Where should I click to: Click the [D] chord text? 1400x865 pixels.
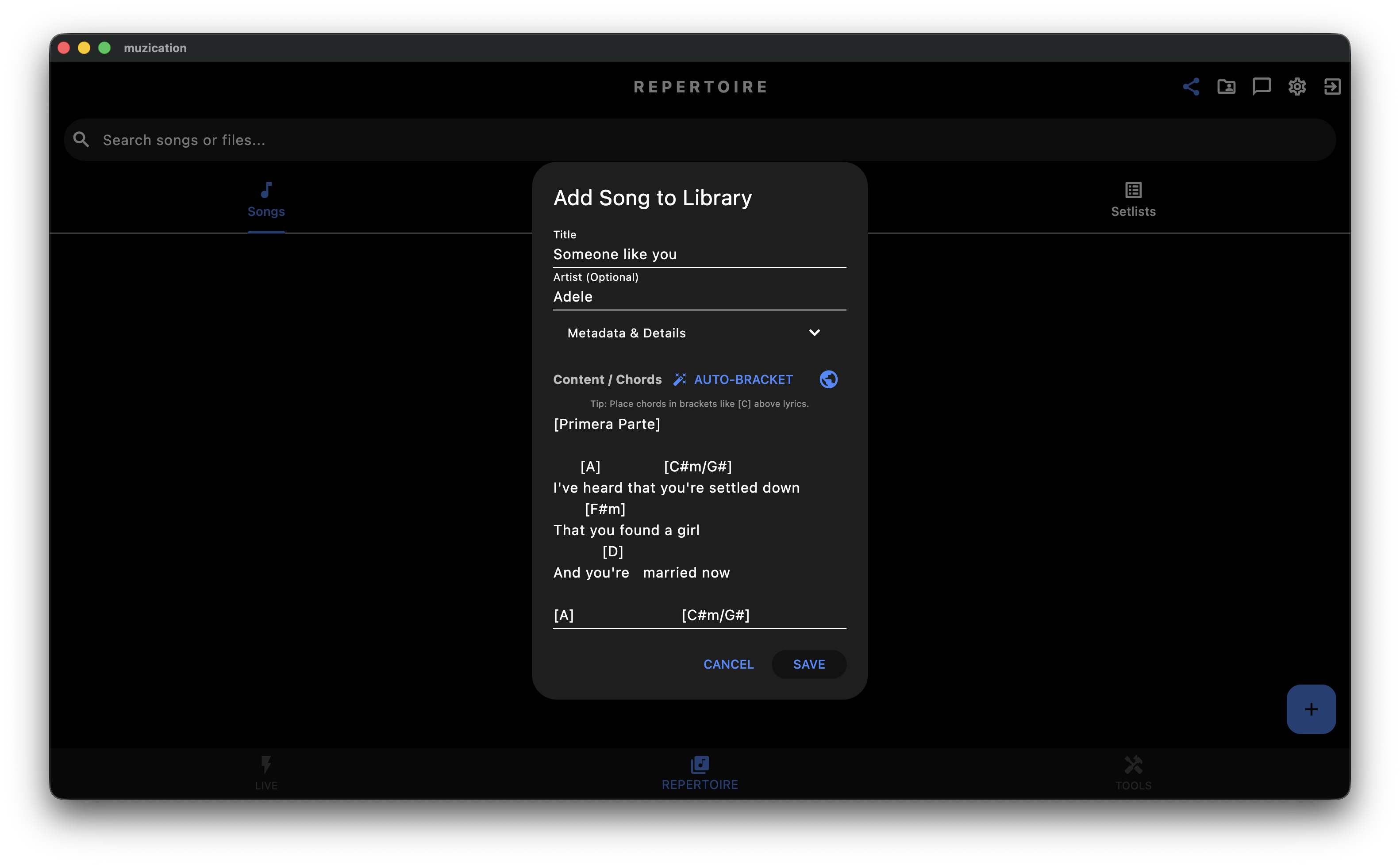(x=612, y=551)
